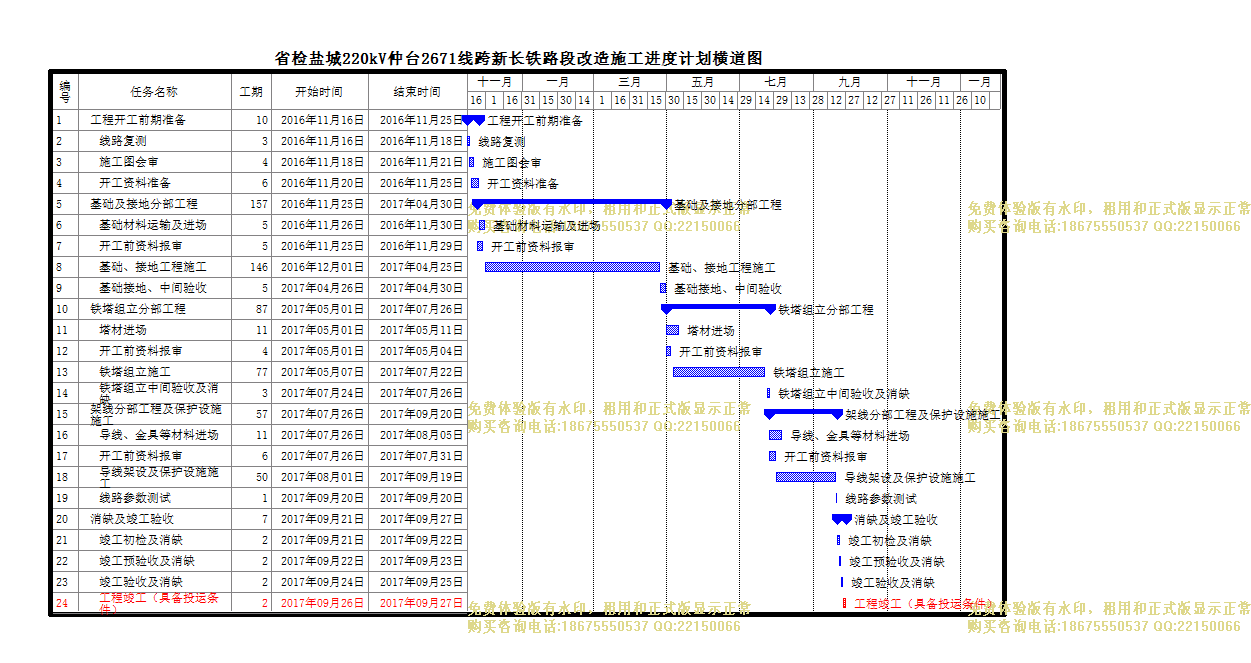The width and height of the screenshot is (1251, 663).
Task: Click start date 2017年05月07日
Action: click(322, 372)
